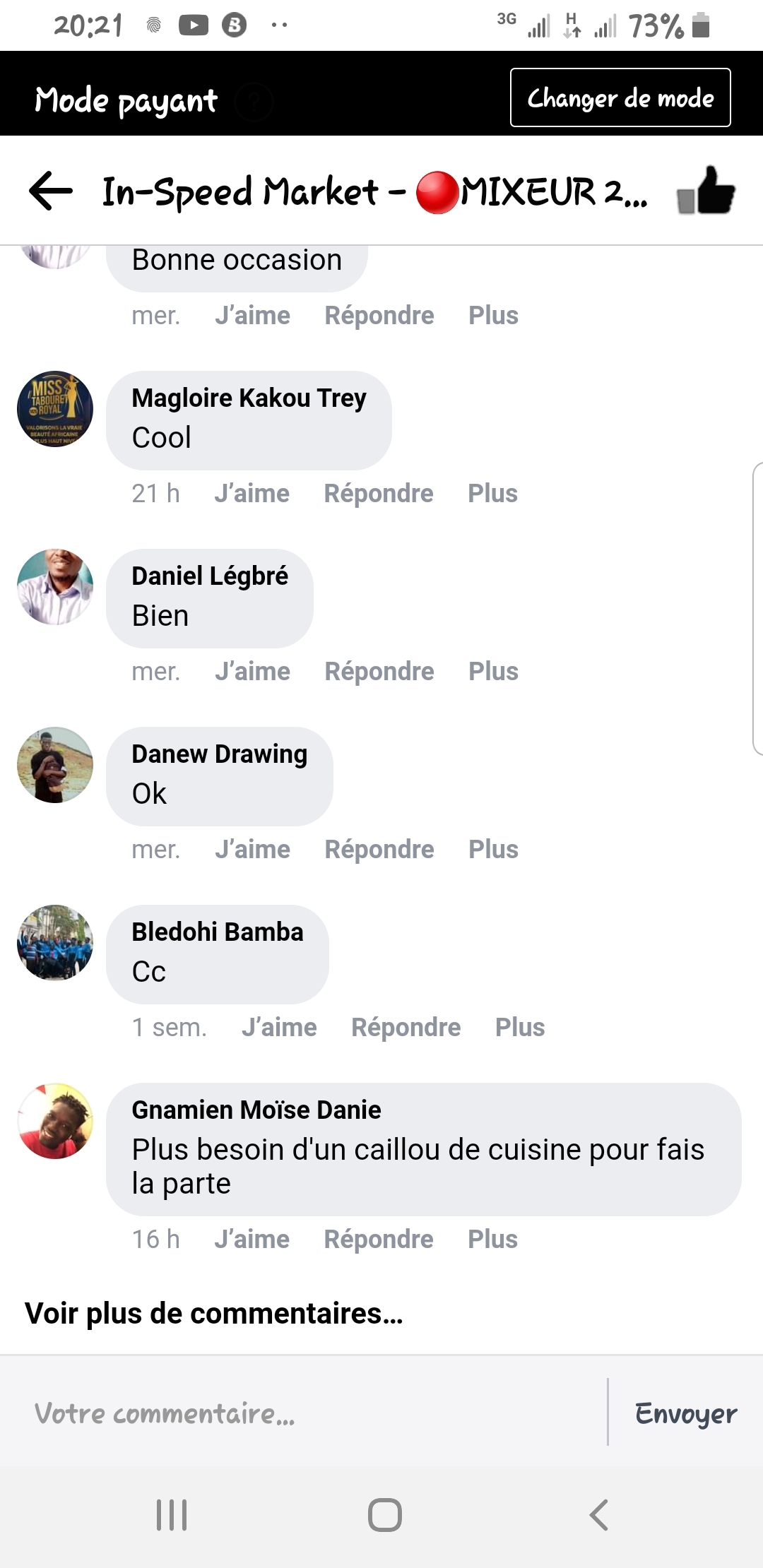
Task: Open Magloire Kakou Trey's profile picture
Action: (55, 409)
